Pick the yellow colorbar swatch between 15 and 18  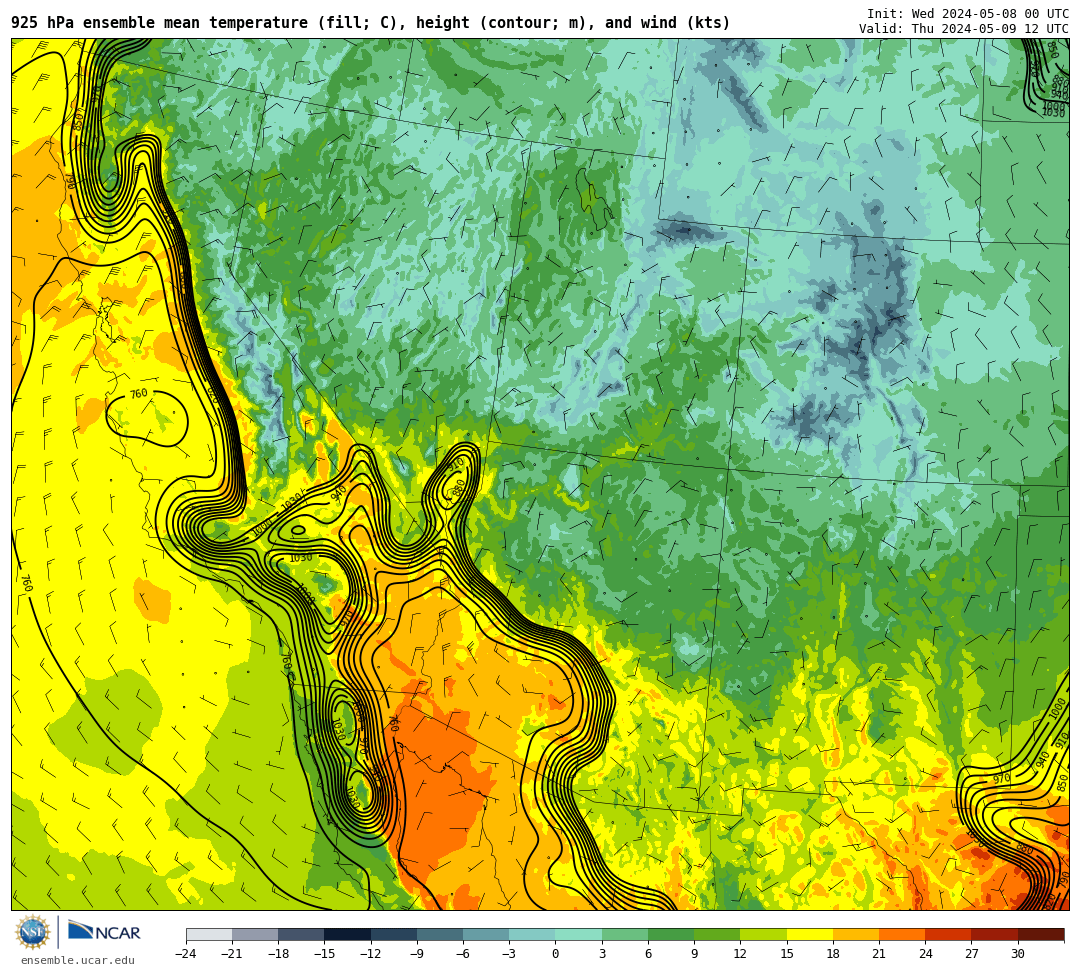[x=810, y=934]
